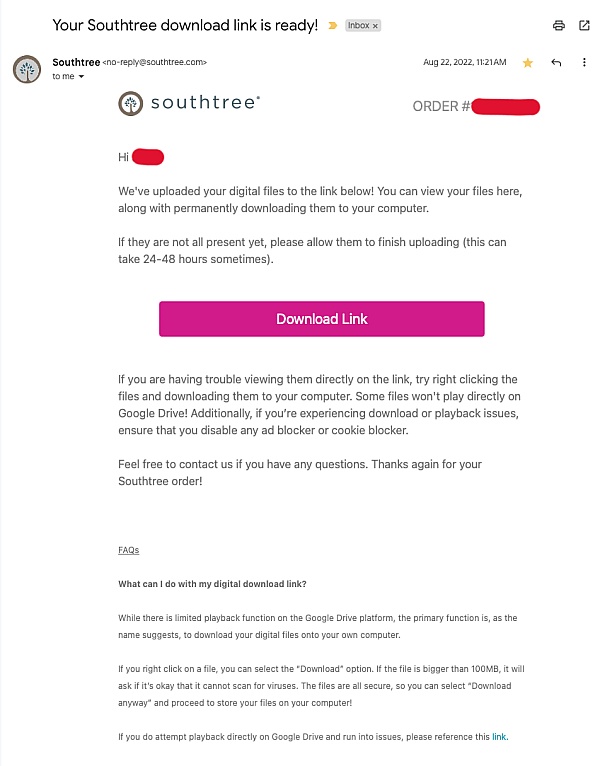This screenshot has height=766, width=600.
Task: Click the Southtree sender avatar
Action: [x=27, y=69]
